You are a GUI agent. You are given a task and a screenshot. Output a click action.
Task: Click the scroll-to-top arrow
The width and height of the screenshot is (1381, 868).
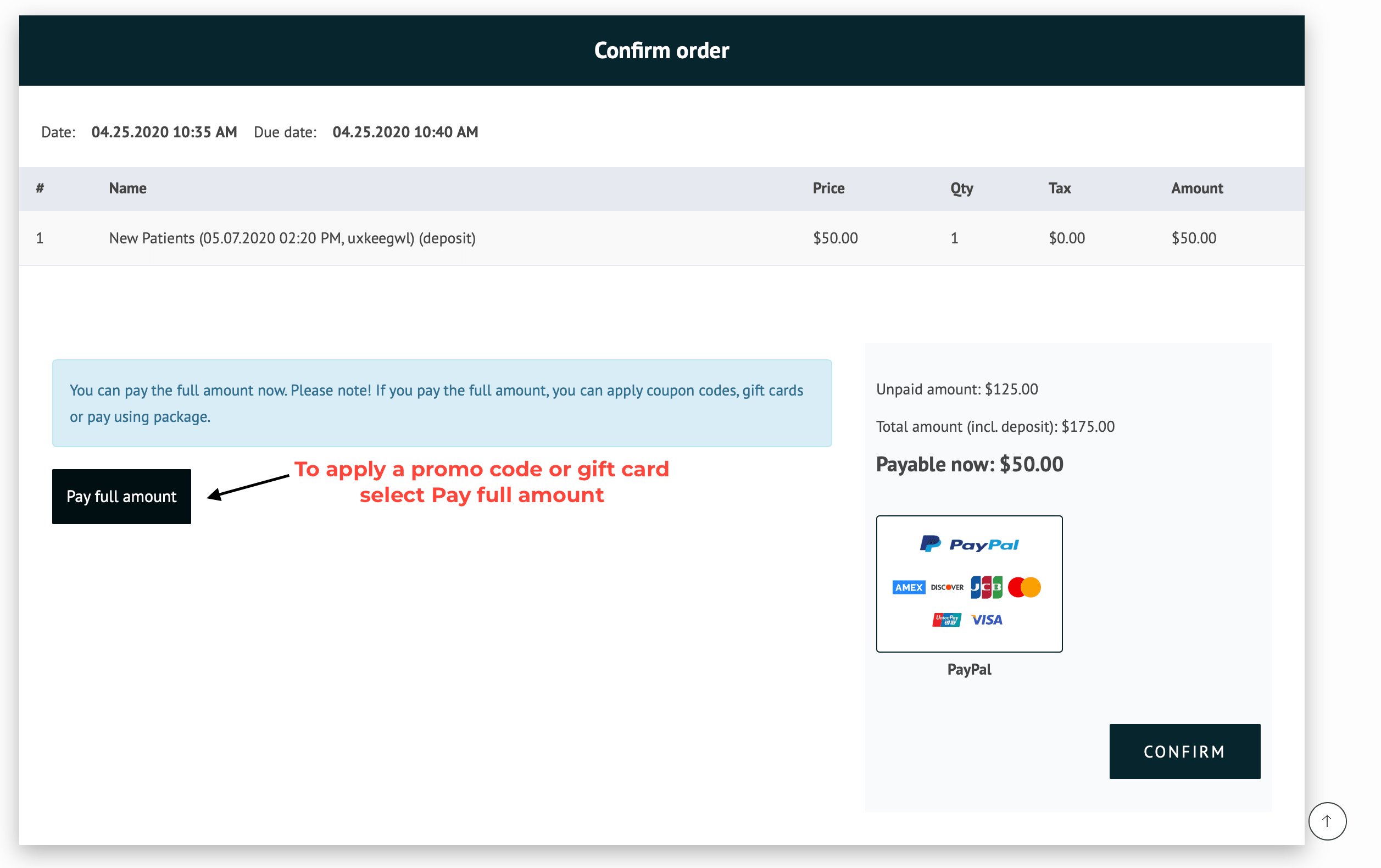[x=1327, y=820]
